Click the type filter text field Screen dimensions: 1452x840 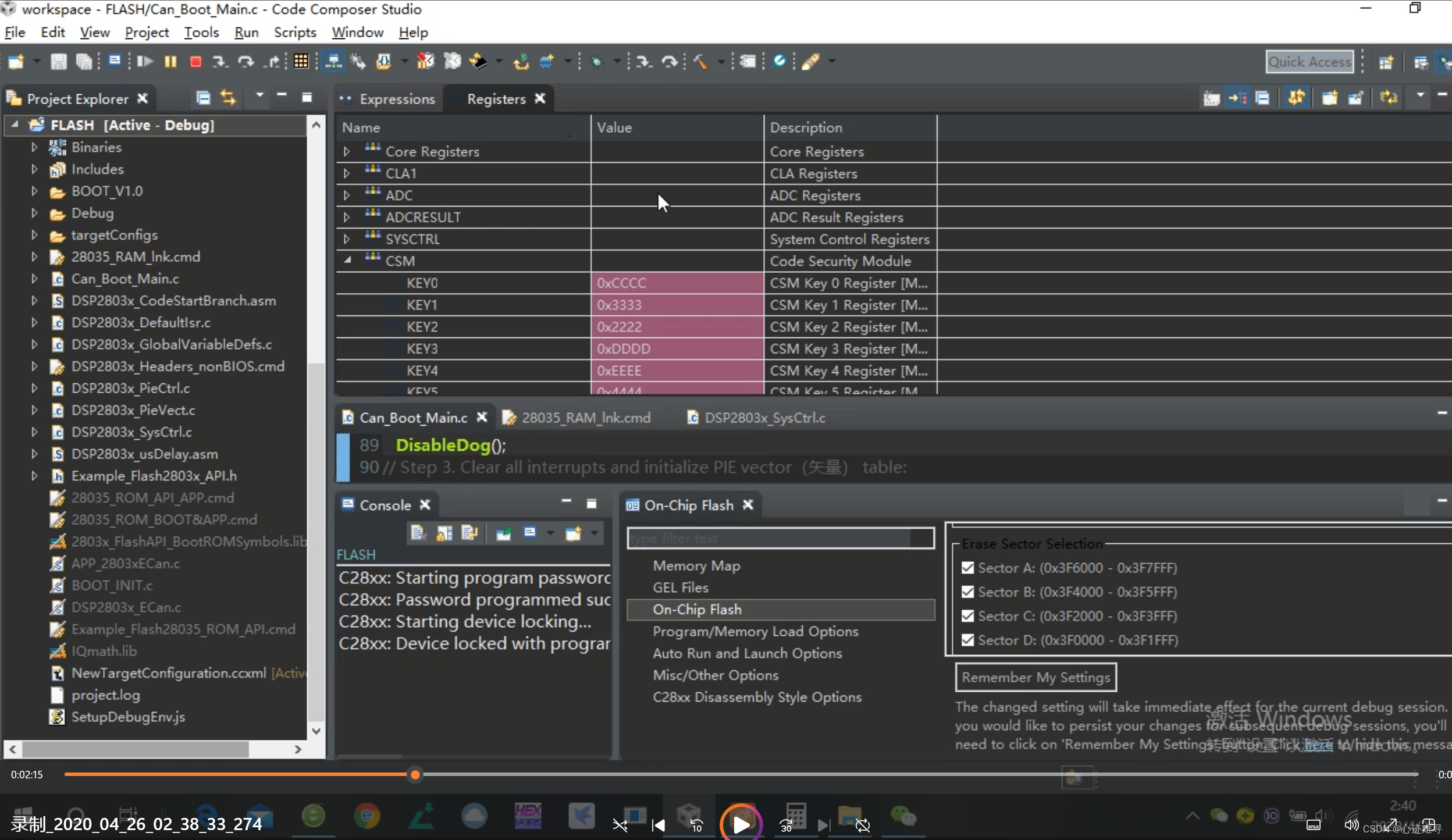point(780,539)
